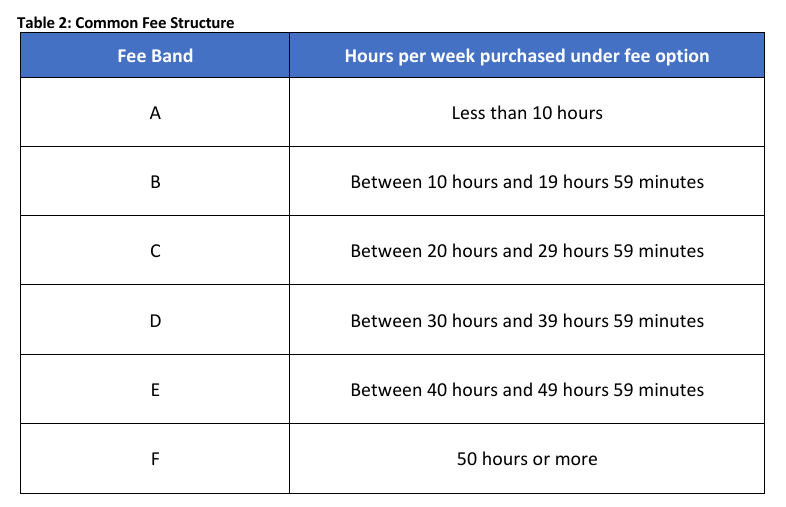The width and height of the screenshot is (786, 507).
Task: Click the Fee Band 'C' cell
Action: [155, 251]
